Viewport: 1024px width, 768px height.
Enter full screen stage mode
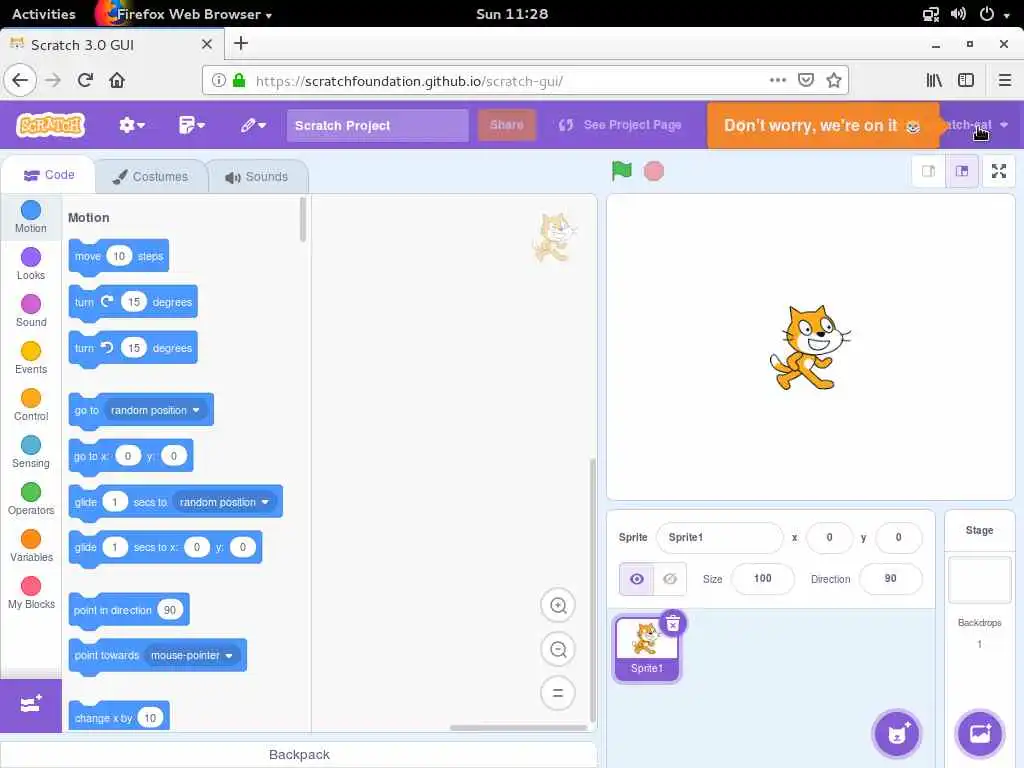coord(999,171)
